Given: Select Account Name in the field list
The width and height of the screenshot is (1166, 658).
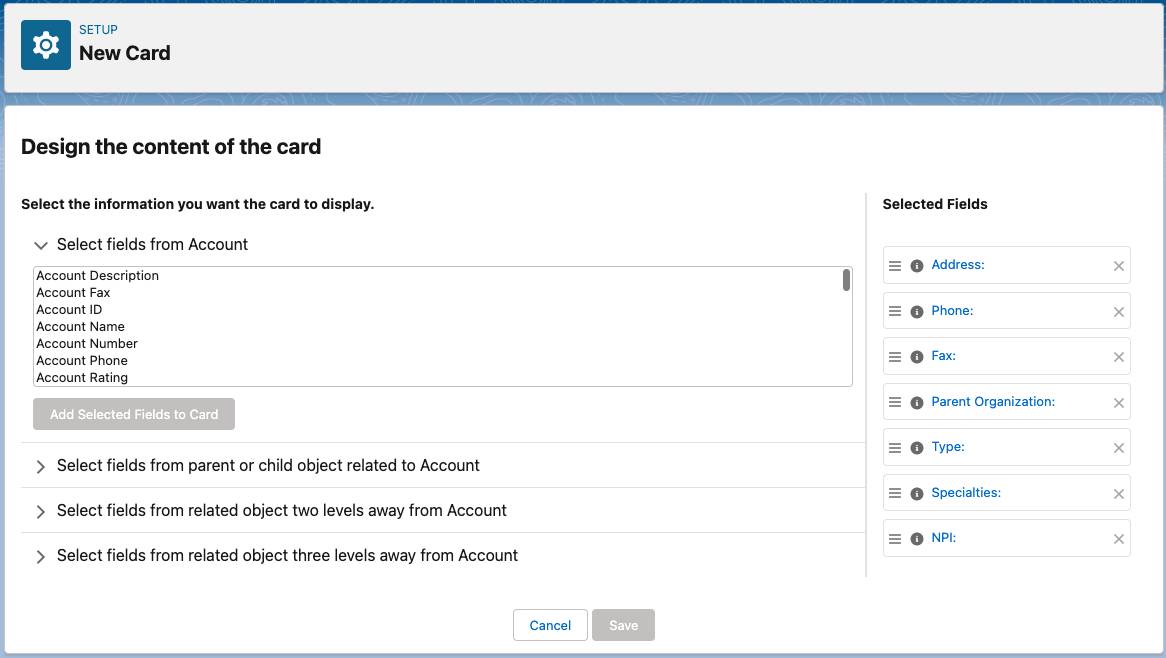Looking at the screenshot, I should coord(80,326).
